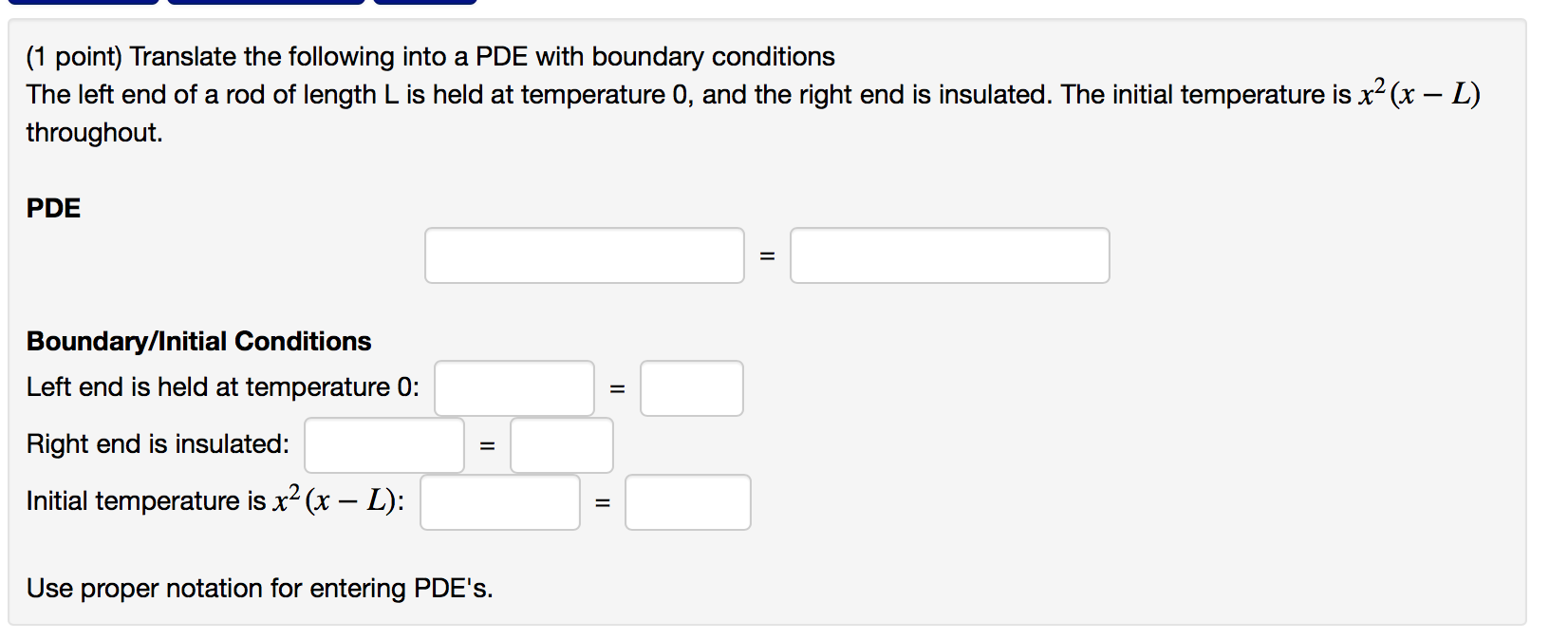Click the second right-end insulated field
1568x640 pixels.
point(561,445)
